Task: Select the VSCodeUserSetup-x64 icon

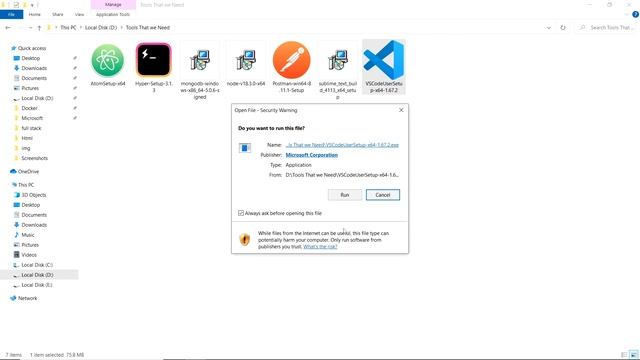Action: [384, 60]
